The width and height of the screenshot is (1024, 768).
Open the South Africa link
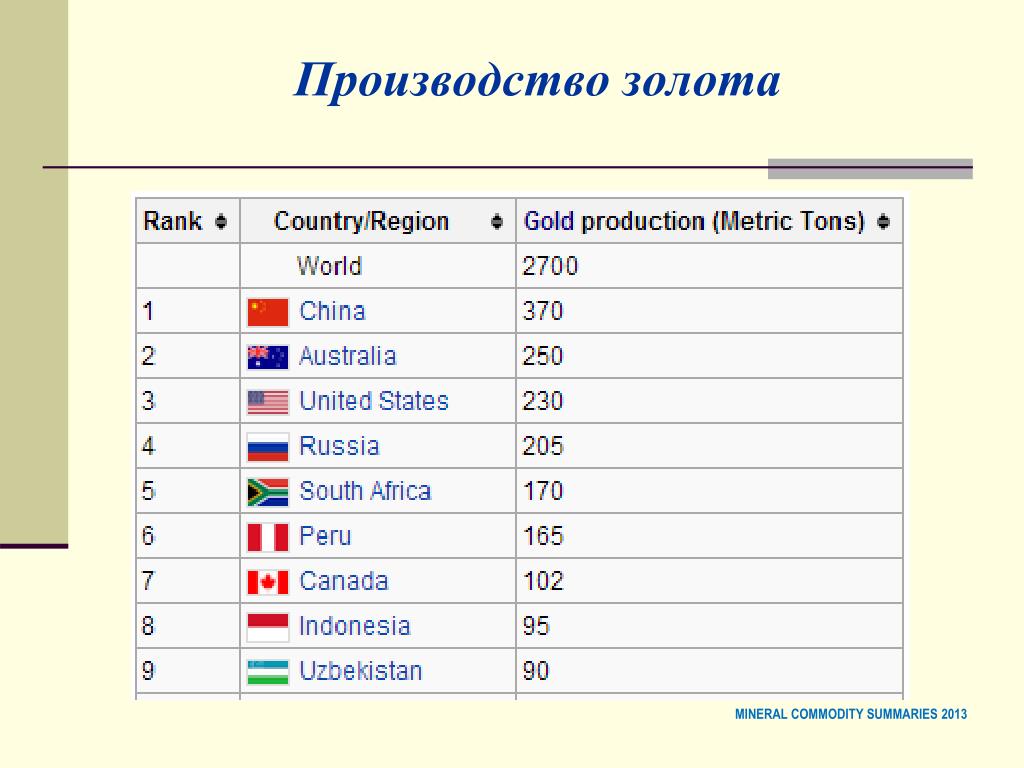tap(365, 492)
